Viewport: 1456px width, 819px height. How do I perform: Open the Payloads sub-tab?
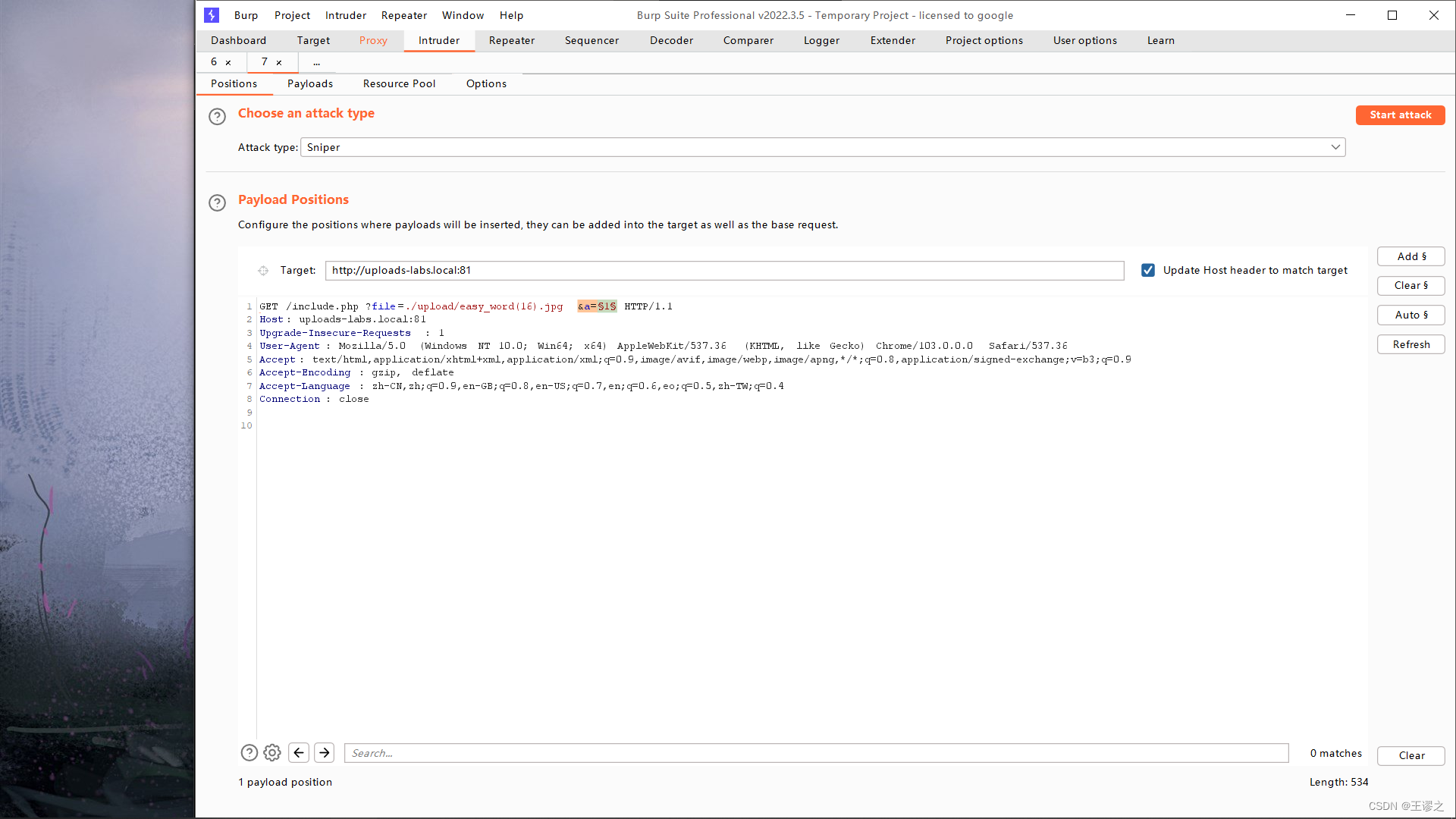310,83
